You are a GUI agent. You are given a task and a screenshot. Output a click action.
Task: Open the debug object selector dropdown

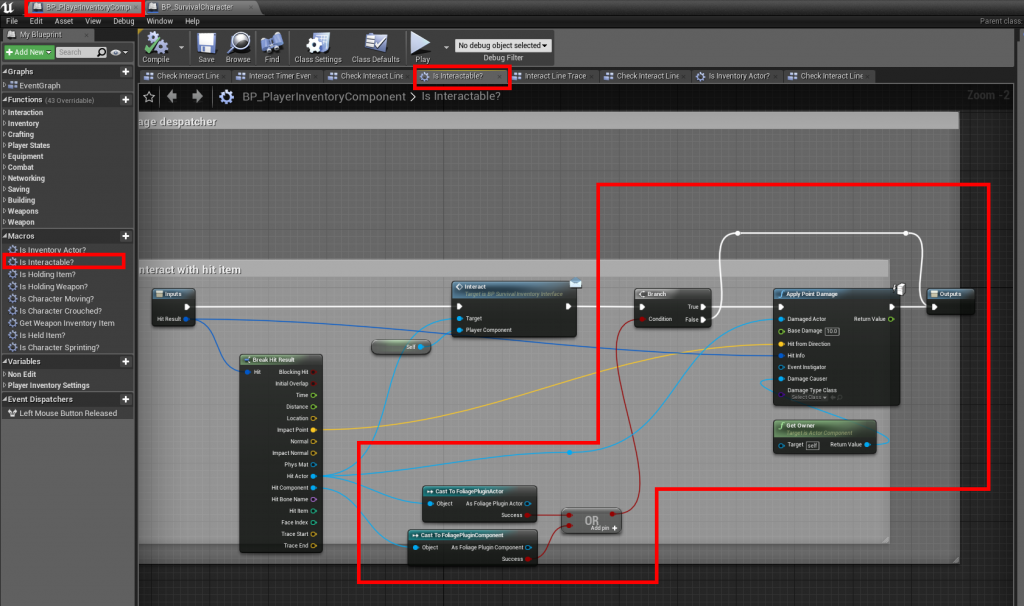(x=503, y=45)
